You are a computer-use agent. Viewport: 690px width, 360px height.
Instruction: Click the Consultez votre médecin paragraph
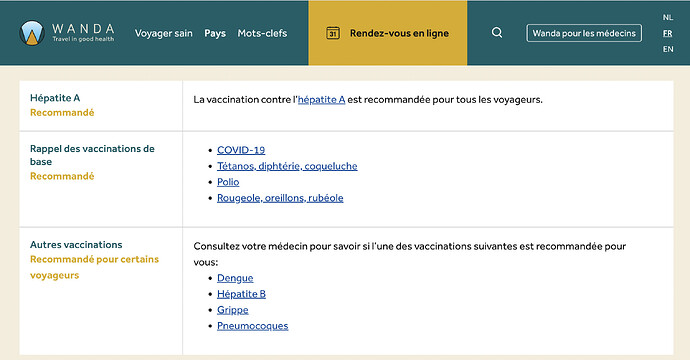pos(409,254)
